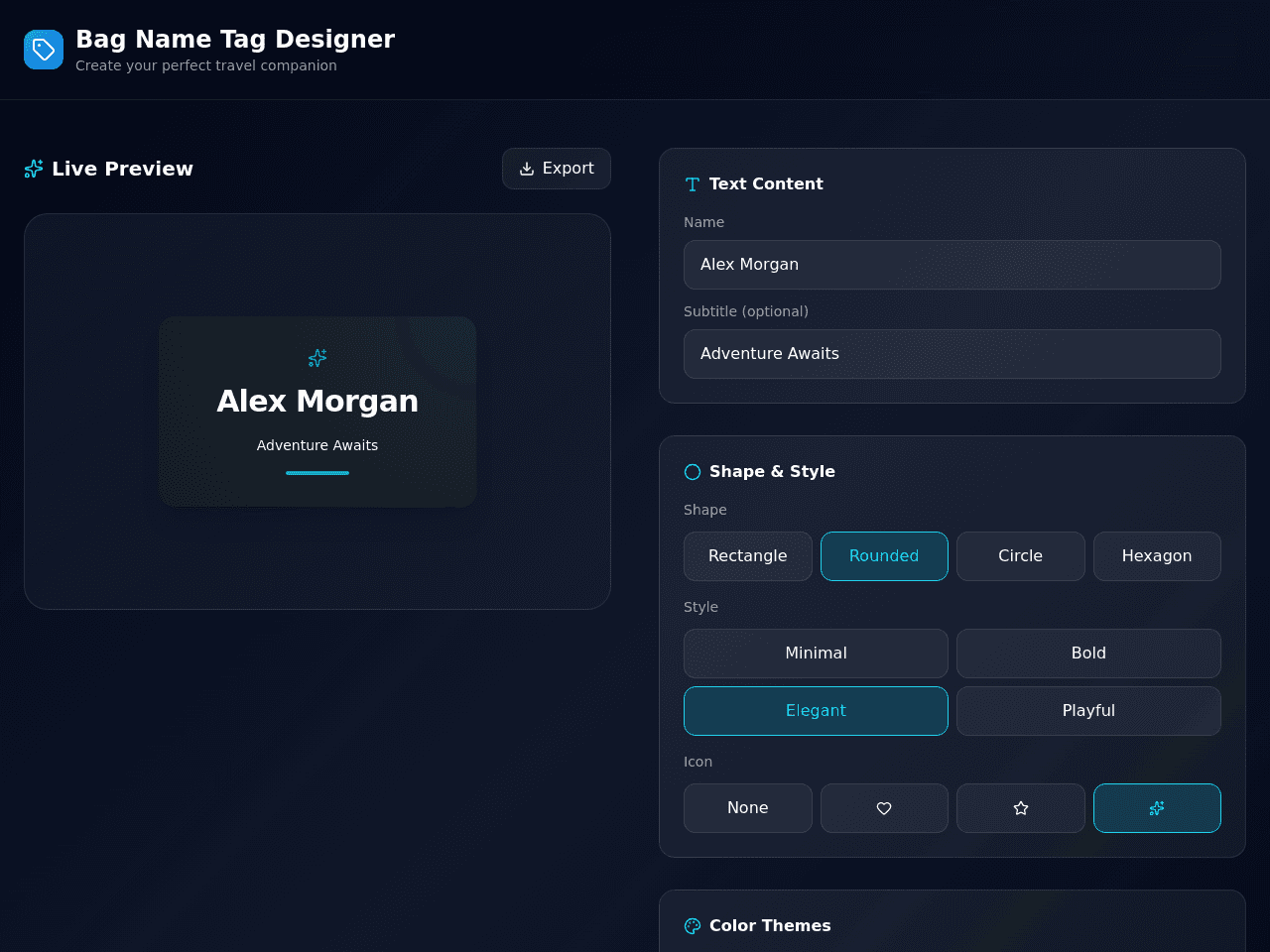Click the sparkles icon on the preview tag
Image resolution: width=1270 pixels, height=952 pixels.
tap(317, 358)
